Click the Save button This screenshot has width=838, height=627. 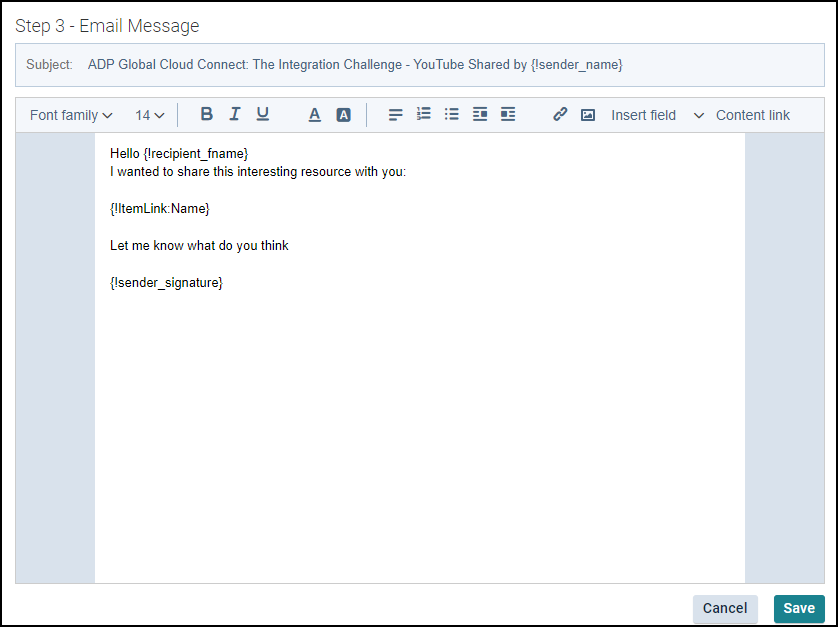tap(799, 608)
